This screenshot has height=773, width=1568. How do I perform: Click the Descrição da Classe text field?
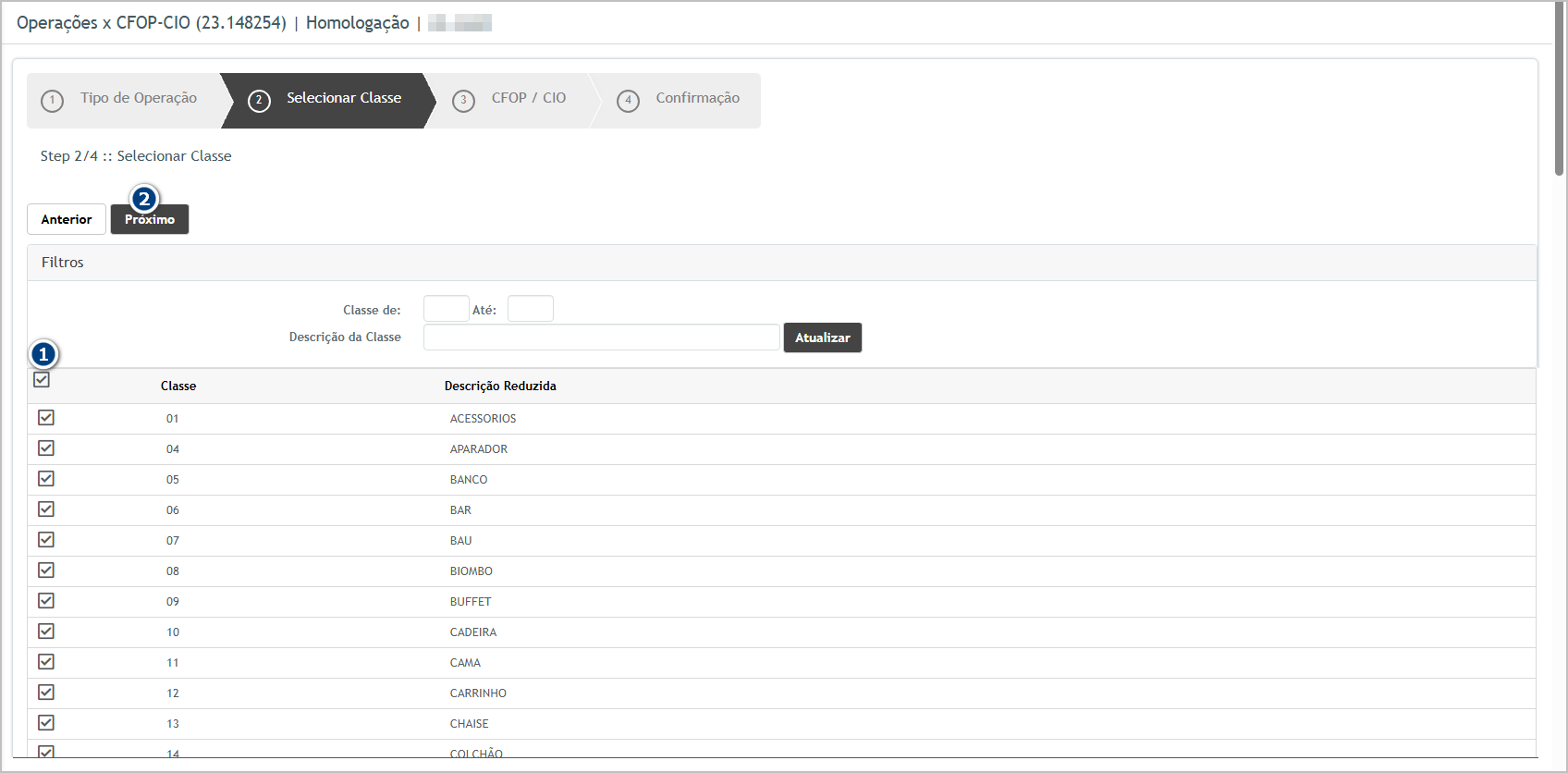(601, 337)
